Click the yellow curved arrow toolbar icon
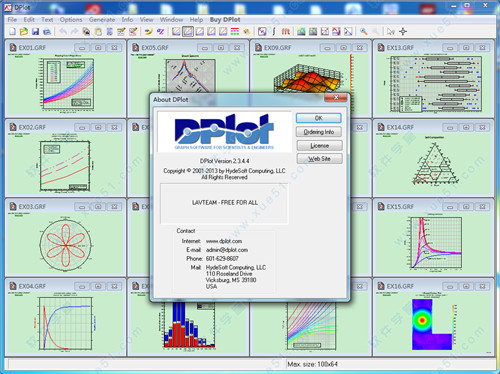The width and height of the screenshot is (500, 374). coord(148,31)
